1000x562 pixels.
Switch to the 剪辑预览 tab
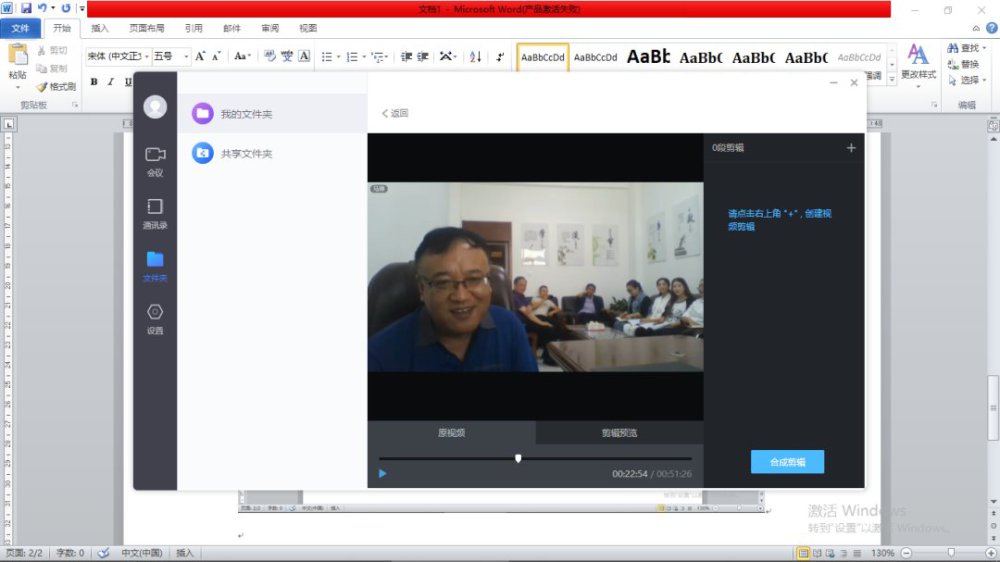click(619, 433)
